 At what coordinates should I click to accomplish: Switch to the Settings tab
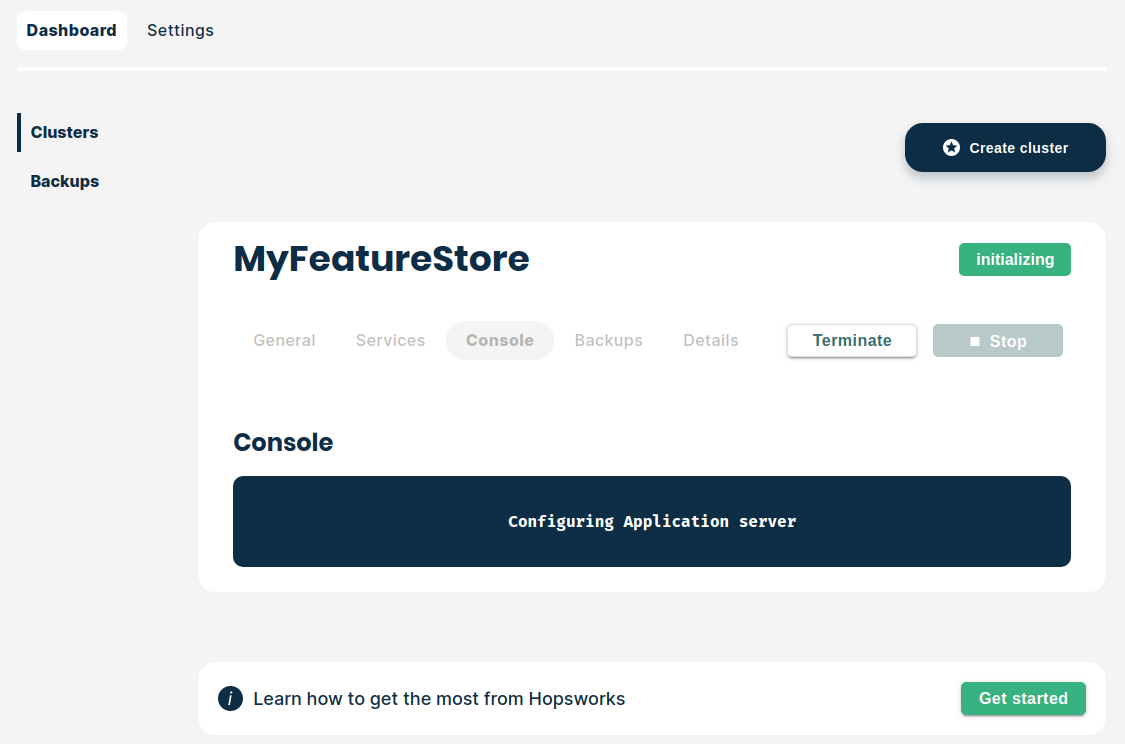pyautogui.click(x=180, y=30)
